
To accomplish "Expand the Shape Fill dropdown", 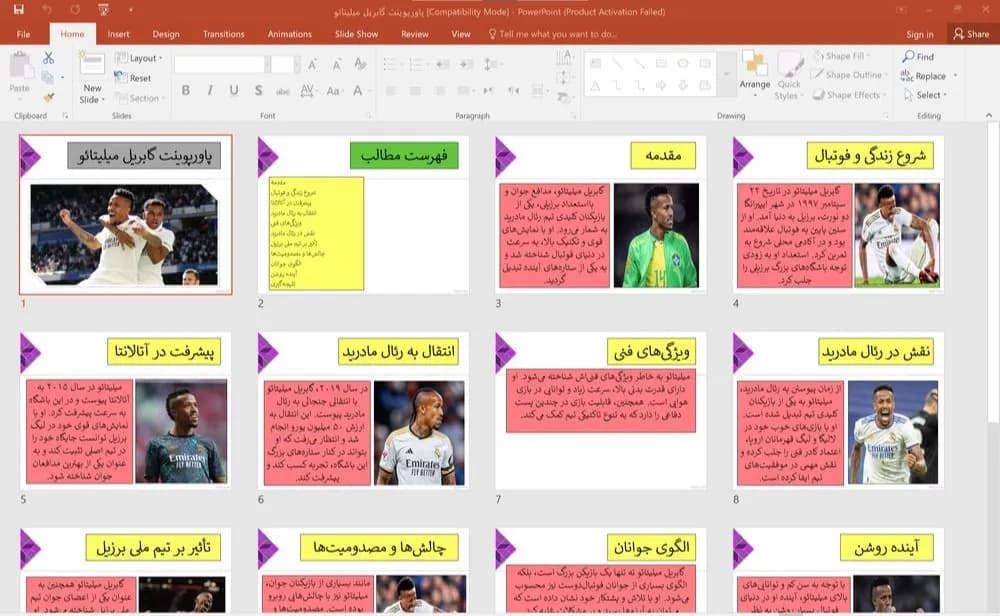I will 842,56.
